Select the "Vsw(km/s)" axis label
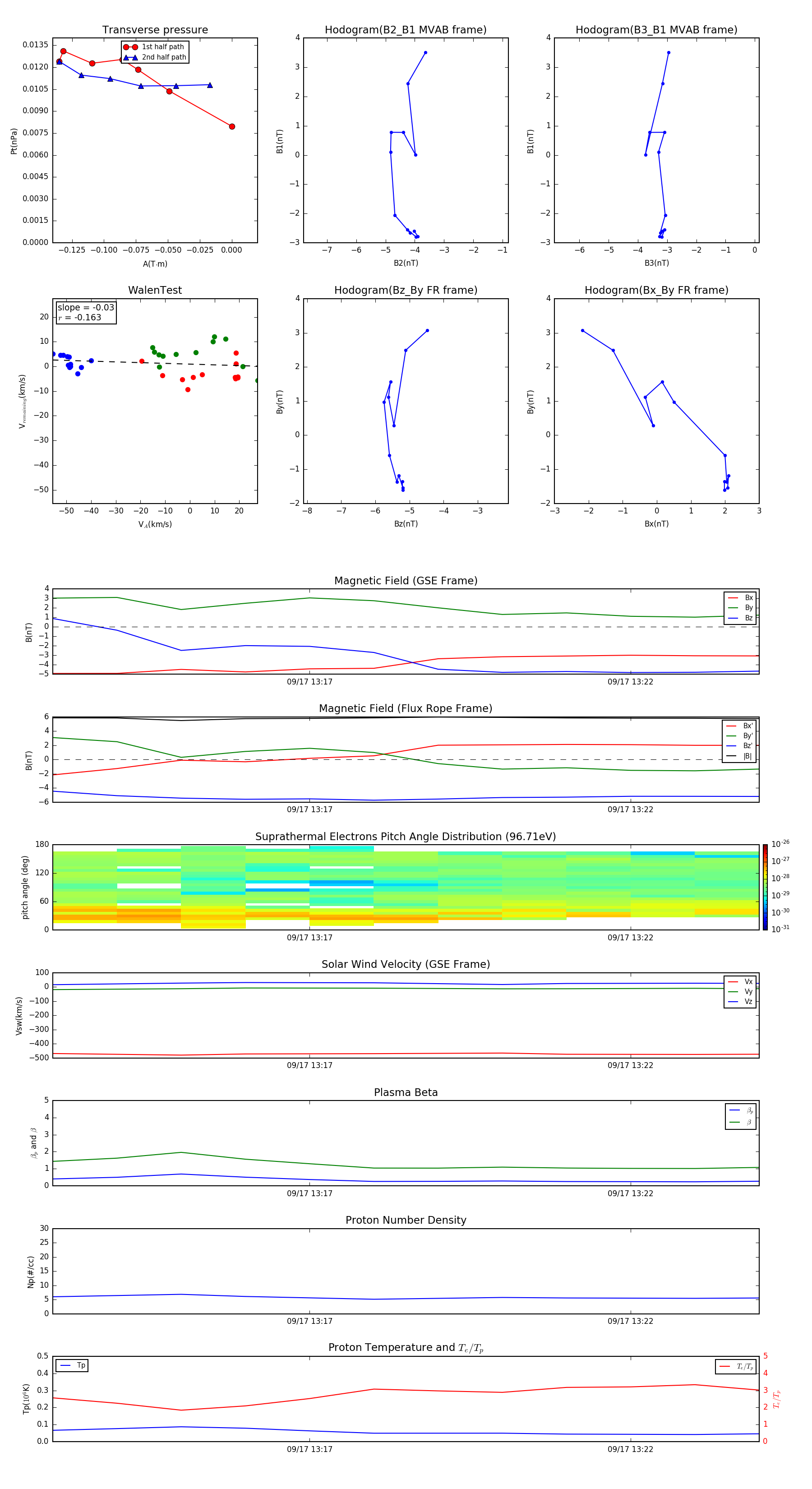Image resolution: width=812 pixels, height=1489 pixels. pyautogui.click(x=18, y=1016)
